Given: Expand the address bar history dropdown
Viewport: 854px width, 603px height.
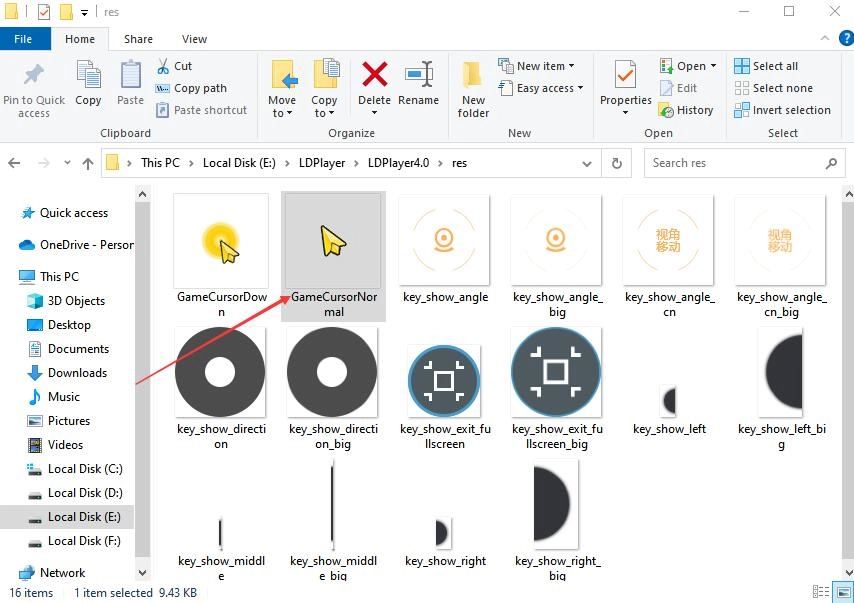Looking at the screenshot, I should (587, 163).
